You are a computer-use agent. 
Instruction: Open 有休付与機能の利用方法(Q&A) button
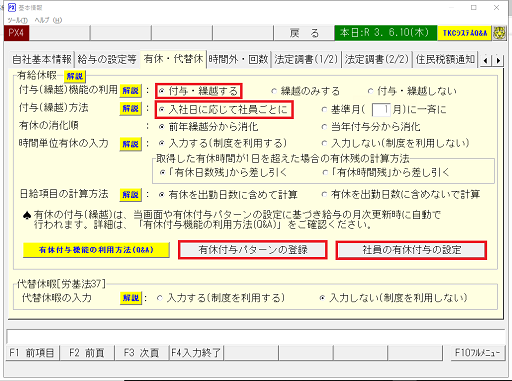coord(96,250)
